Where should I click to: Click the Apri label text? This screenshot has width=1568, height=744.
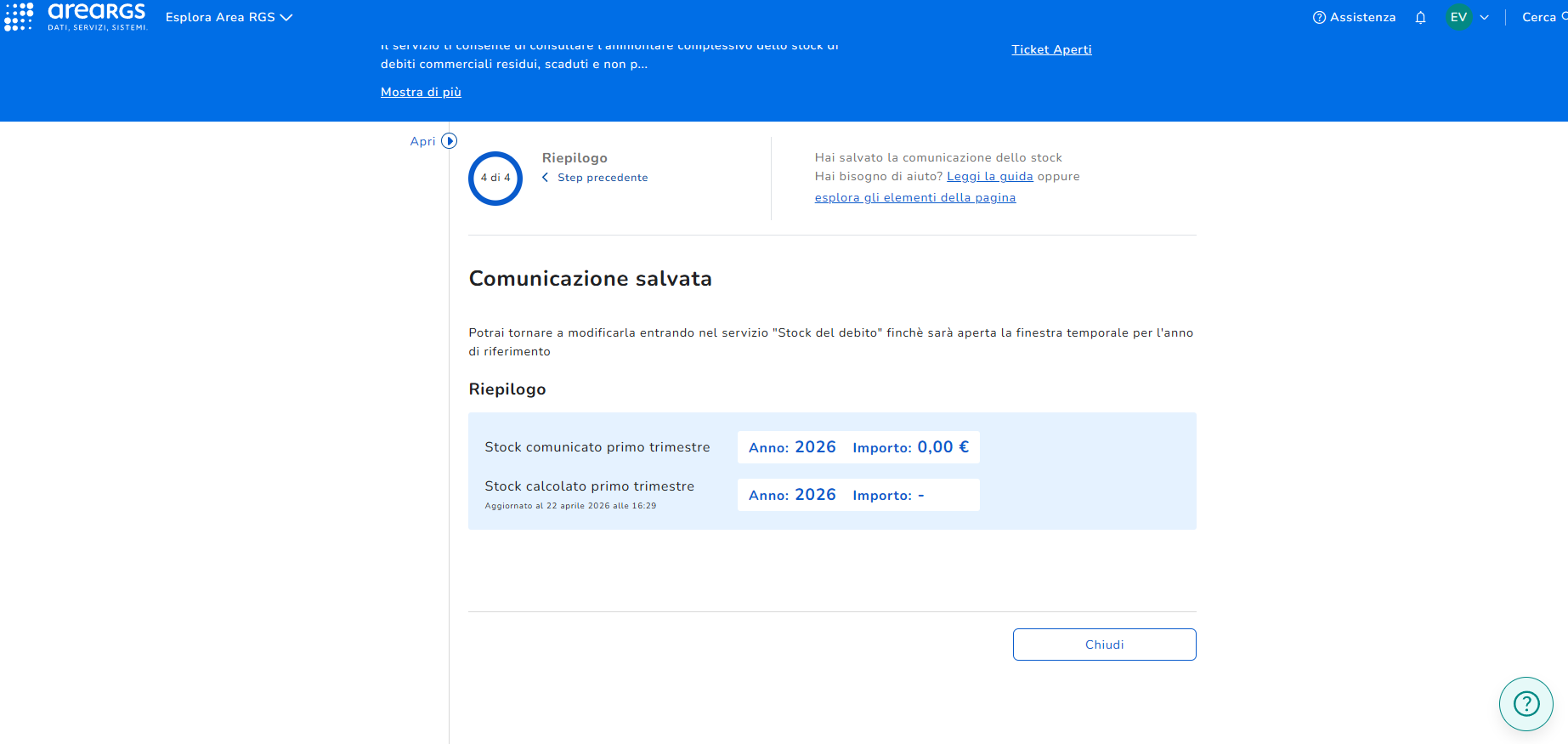click(422, 141)
